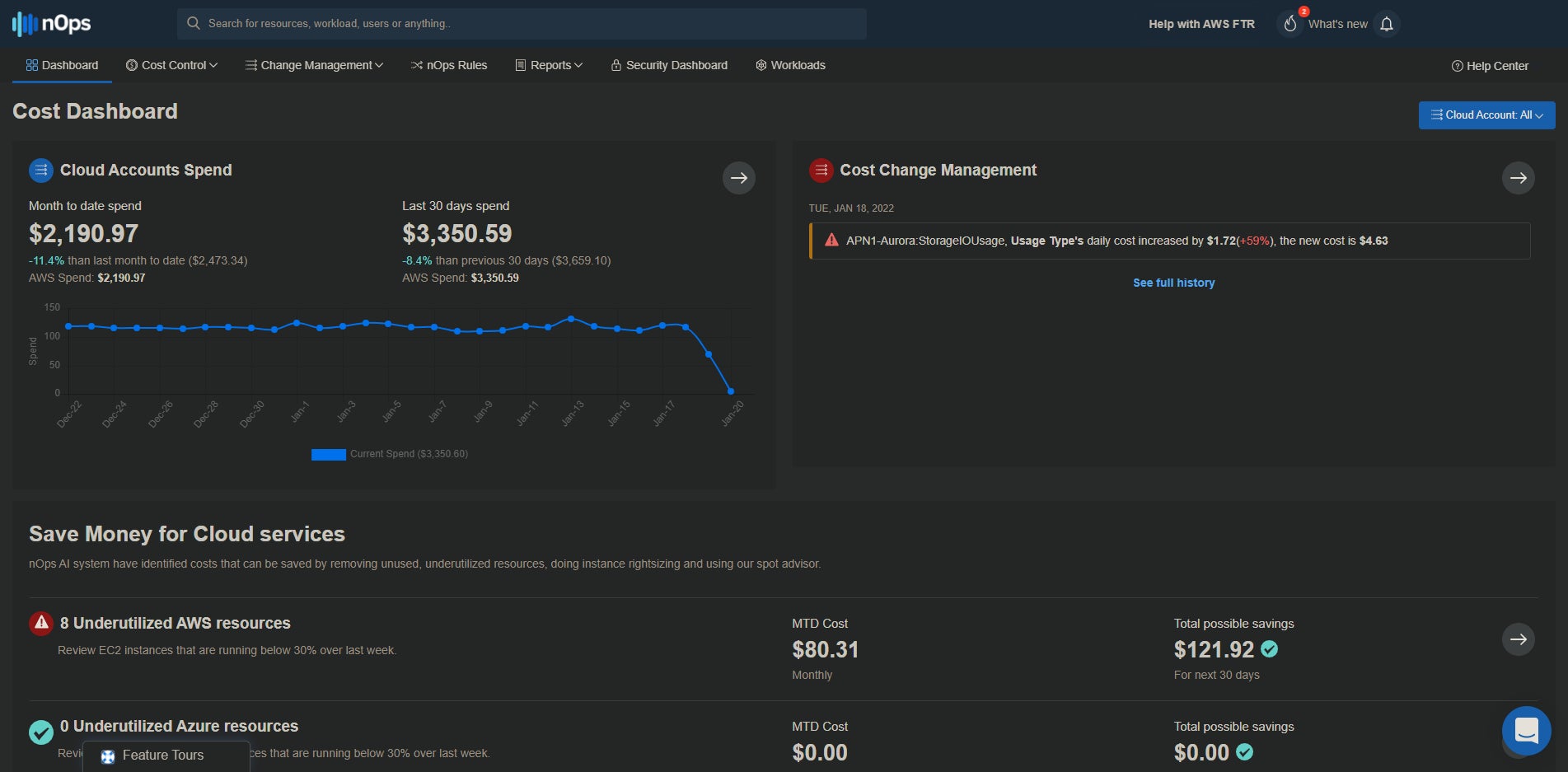Click the Save Money for Cloud services heading
1568x772 pixels.
[x=187, y=534]
